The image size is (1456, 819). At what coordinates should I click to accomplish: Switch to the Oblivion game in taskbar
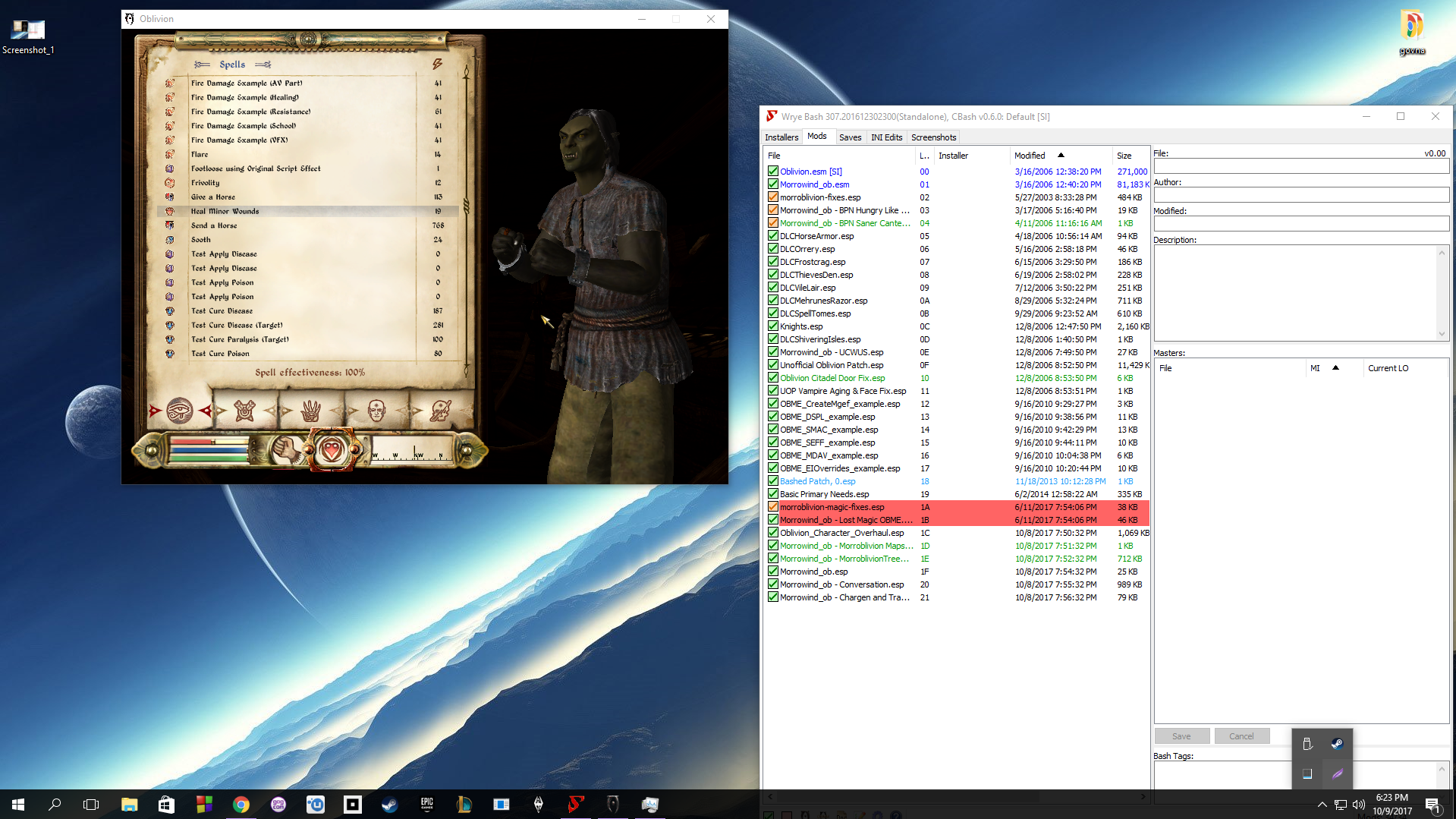[x=613, y=805]
